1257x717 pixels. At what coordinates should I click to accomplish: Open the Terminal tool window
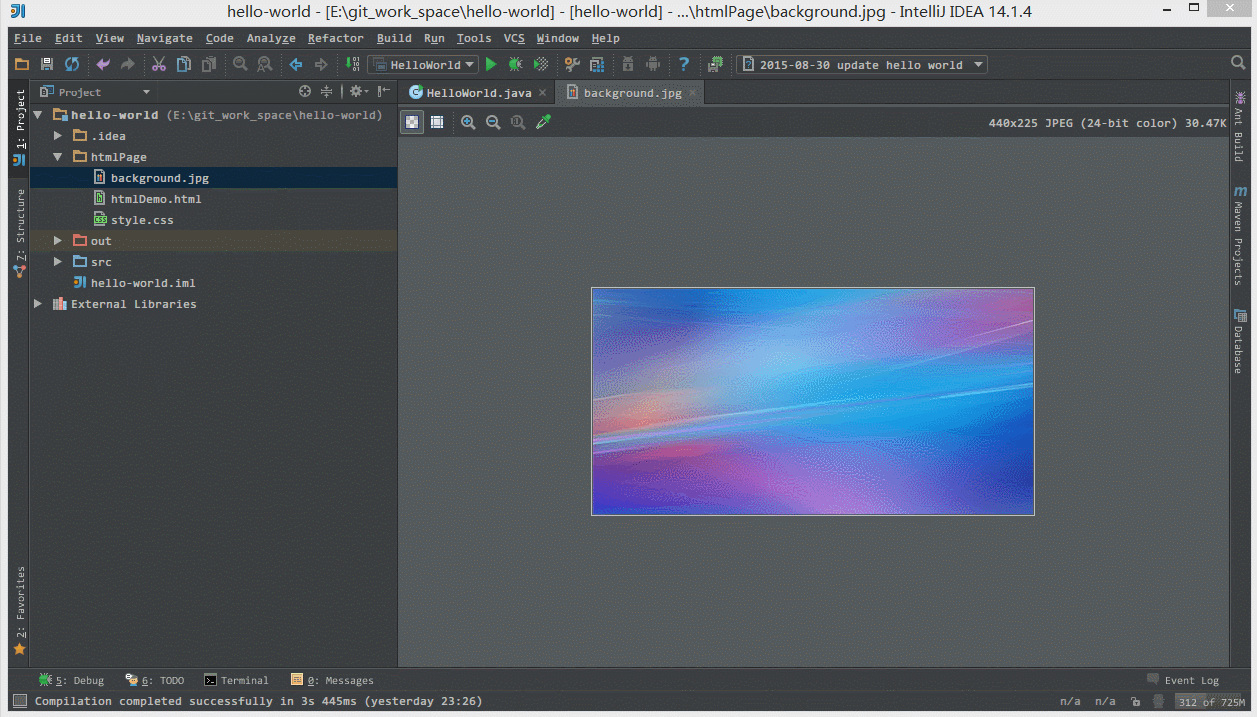coord(237,680)
